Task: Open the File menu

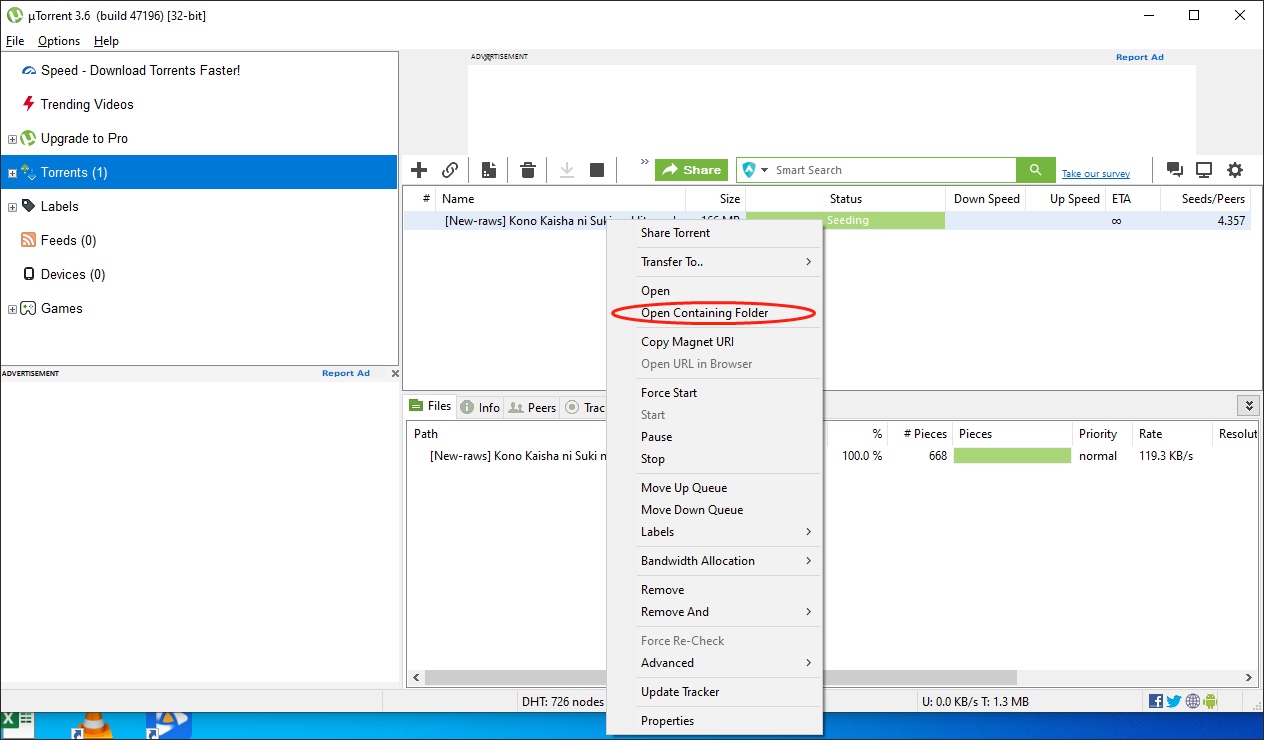Action: (15, 41)
